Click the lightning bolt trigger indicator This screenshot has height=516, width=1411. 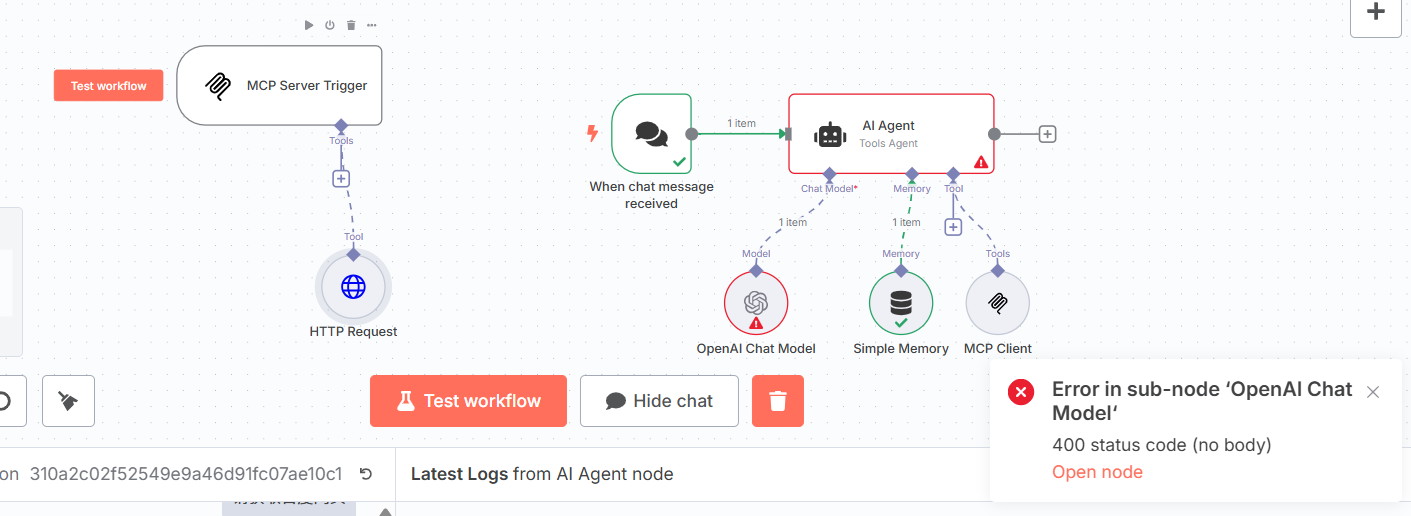[x=592, y=133]
